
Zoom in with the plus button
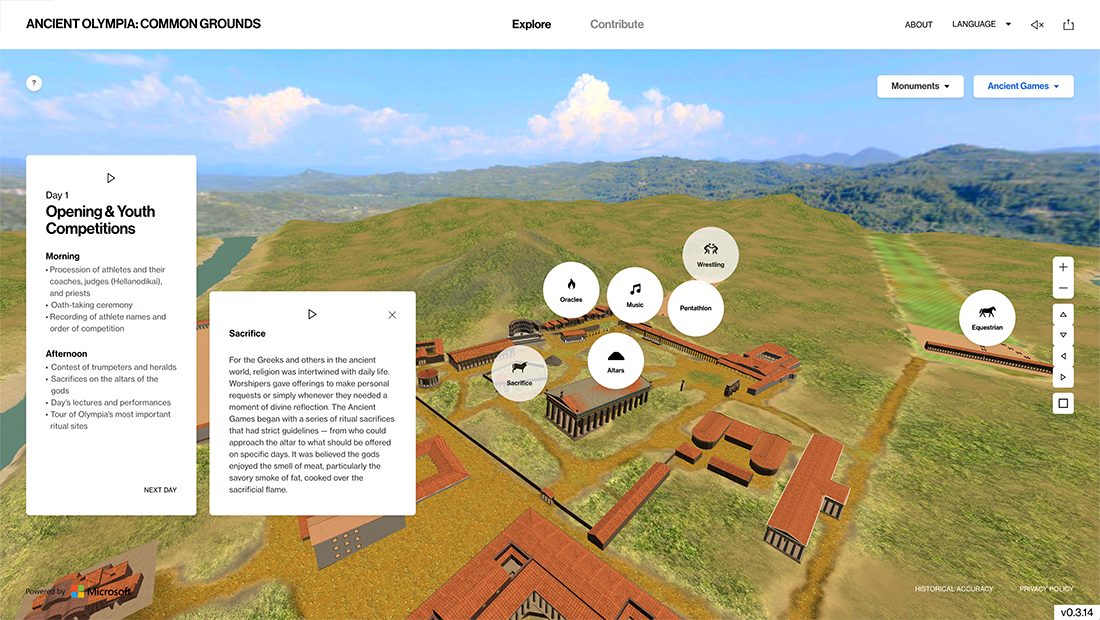point(1063,267)
